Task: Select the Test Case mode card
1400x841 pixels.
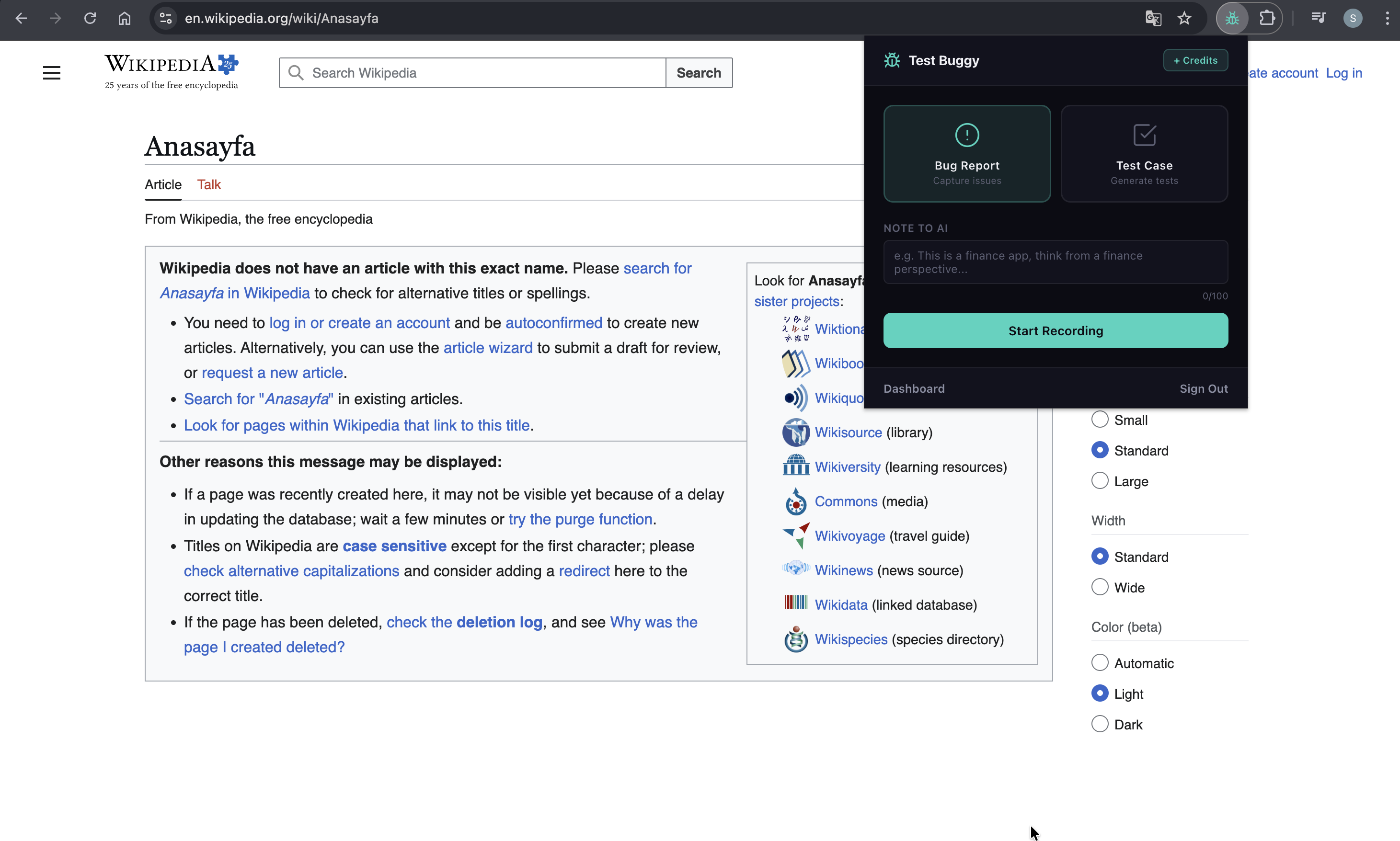Action: (x=1144, y=154)
